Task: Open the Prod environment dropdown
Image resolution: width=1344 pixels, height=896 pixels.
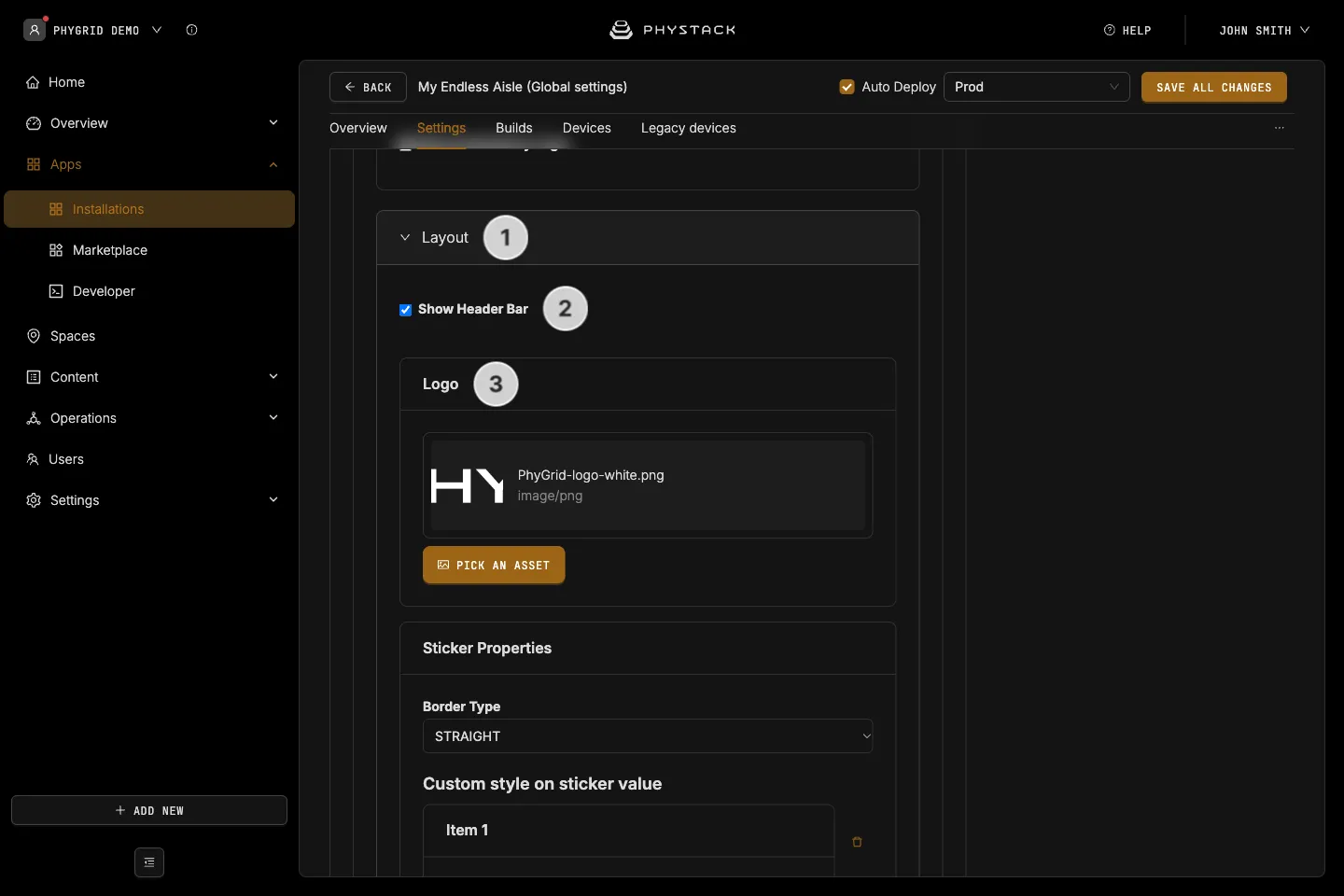Action: click(x=1037, y=87)
